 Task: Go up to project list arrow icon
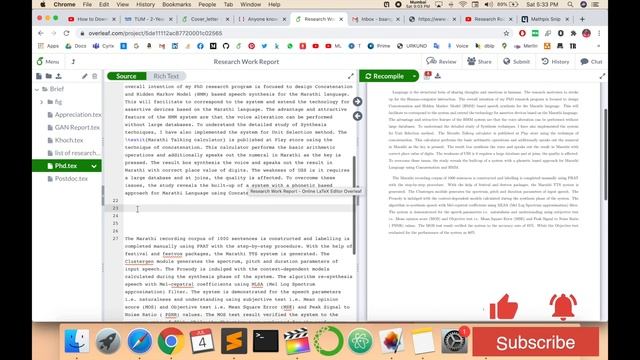73,62
